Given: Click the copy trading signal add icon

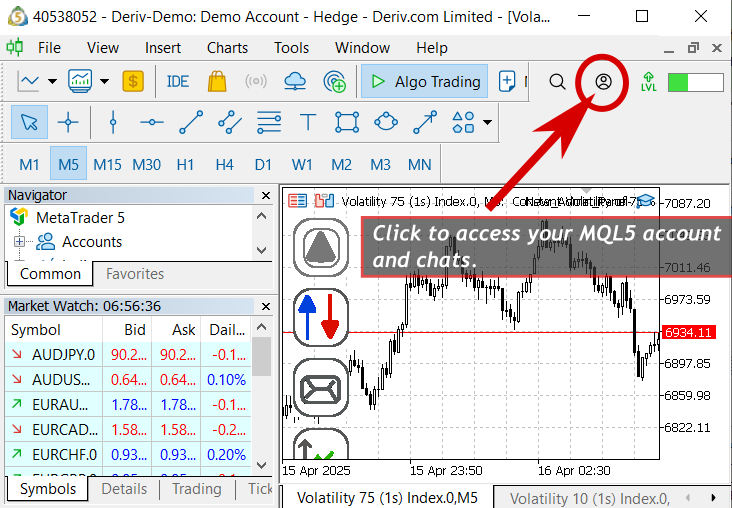Looking at the screenshot, I should click(x=334, y=82).
